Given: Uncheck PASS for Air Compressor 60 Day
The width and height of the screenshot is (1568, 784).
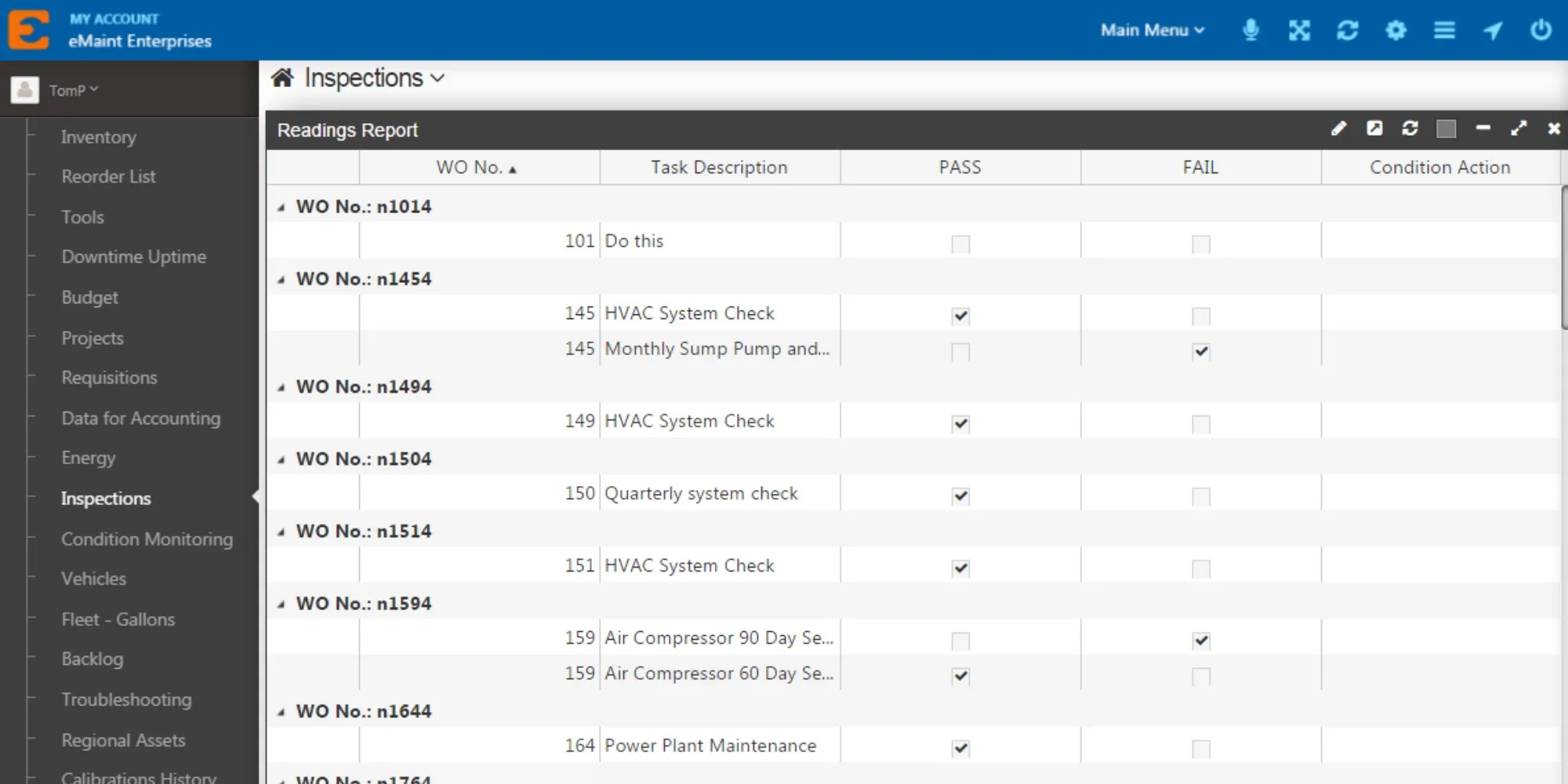Looking at the screenshot, I should 960,676.
